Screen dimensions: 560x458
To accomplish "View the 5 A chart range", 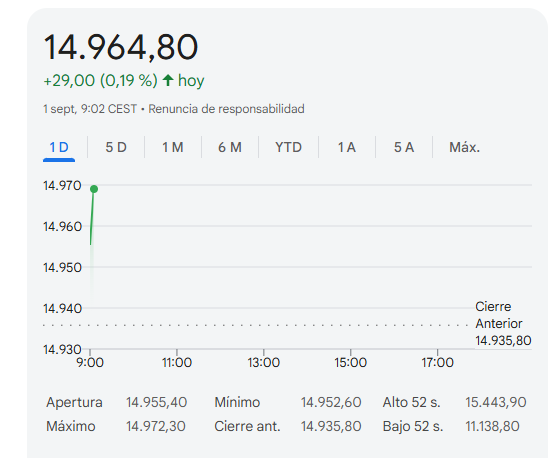I will pos(404,147).
